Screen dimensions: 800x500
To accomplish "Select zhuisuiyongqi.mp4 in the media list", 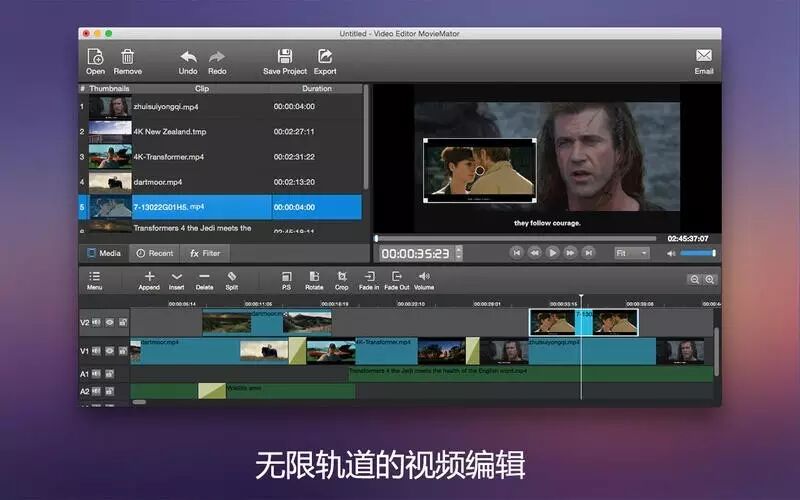I will 220,107.
